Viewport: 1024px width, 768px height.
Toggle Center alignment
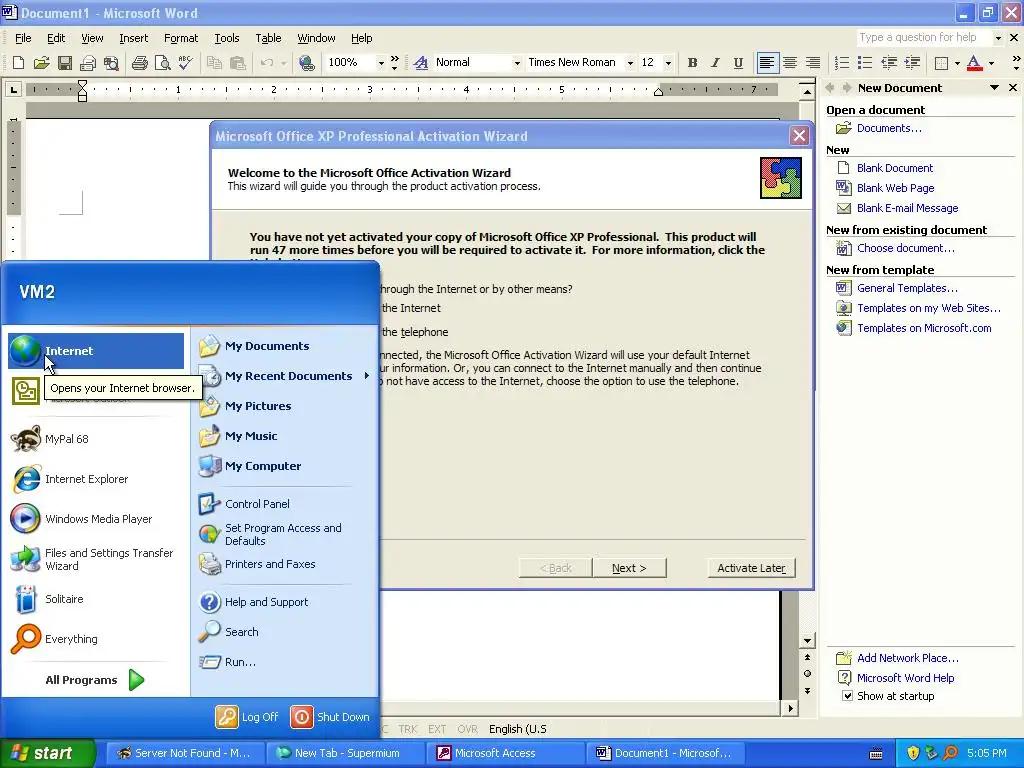point(790,63)
